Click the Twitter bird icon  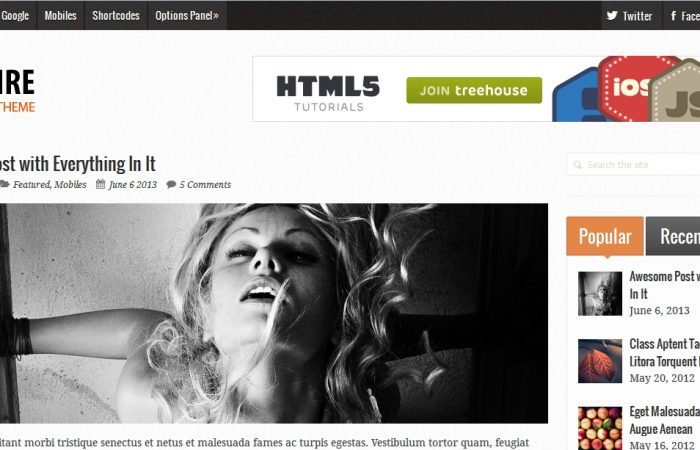point(612,16)
